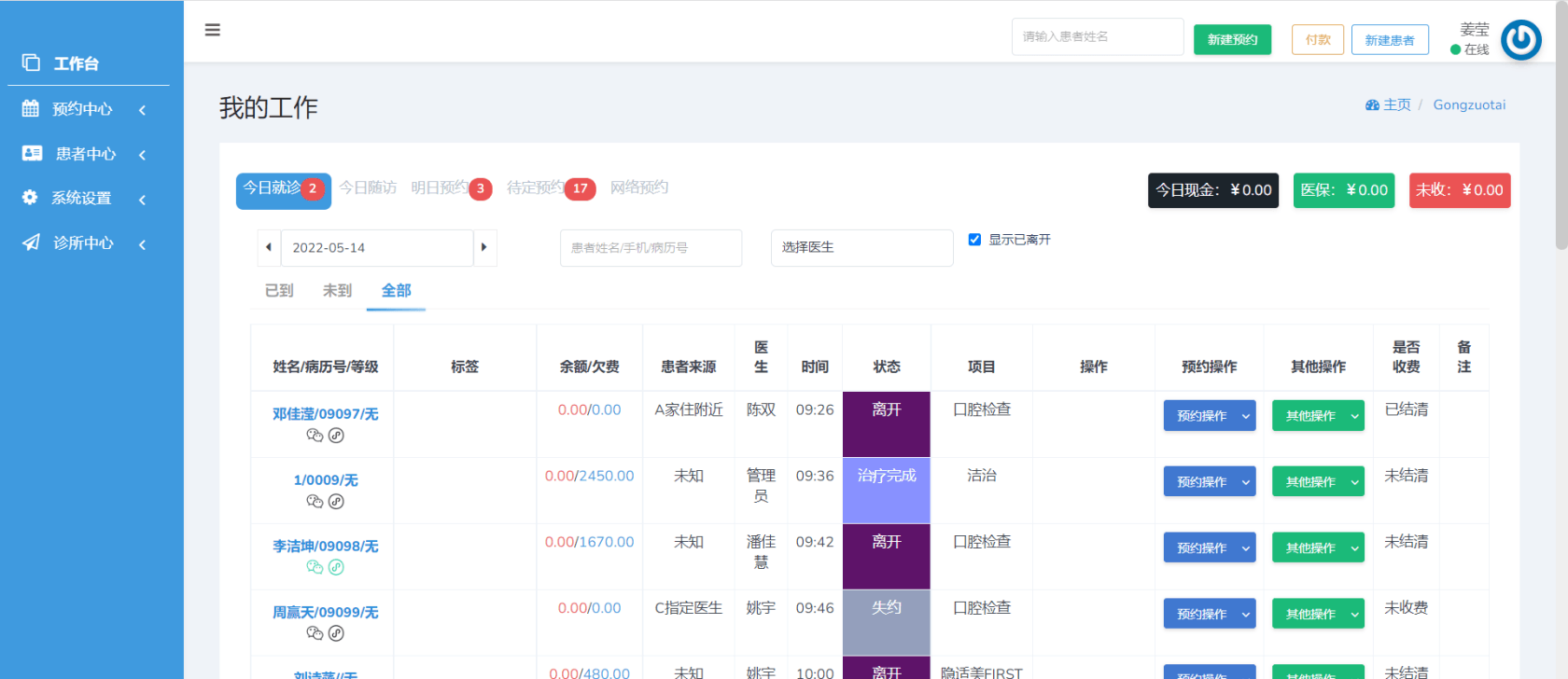The height and width of the screenshot is (679, 1568).
Task: Open 预约操作 dropdown for 李洁坤
Action: (x=1210, y=548)
